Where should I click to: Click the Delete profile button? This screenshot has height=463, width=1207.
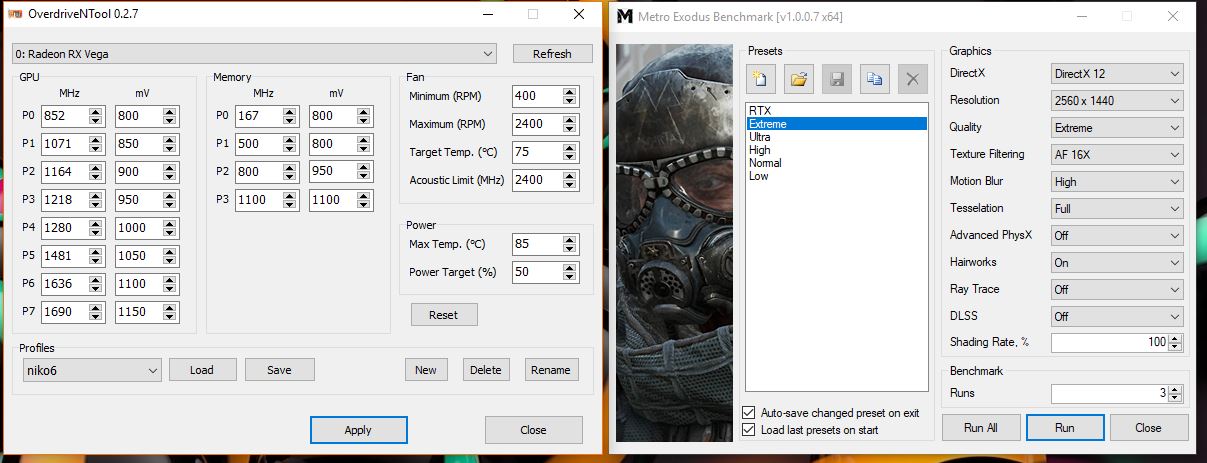point(485,370)
